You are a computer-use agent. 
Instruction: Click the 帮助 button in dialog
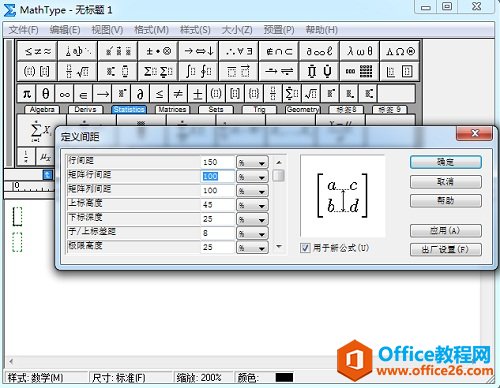446,201
